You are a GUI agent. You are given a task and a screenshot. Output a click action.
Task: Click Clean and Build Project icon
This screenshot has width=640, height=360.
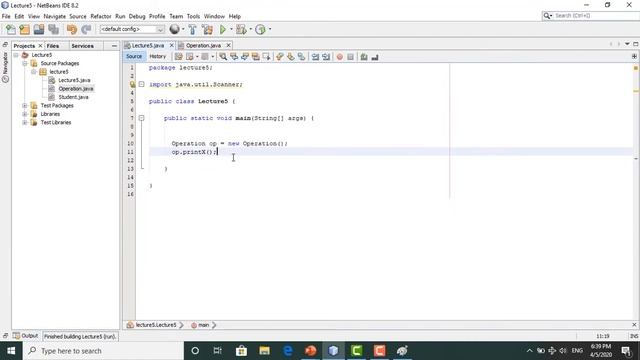tap(207, 29)
